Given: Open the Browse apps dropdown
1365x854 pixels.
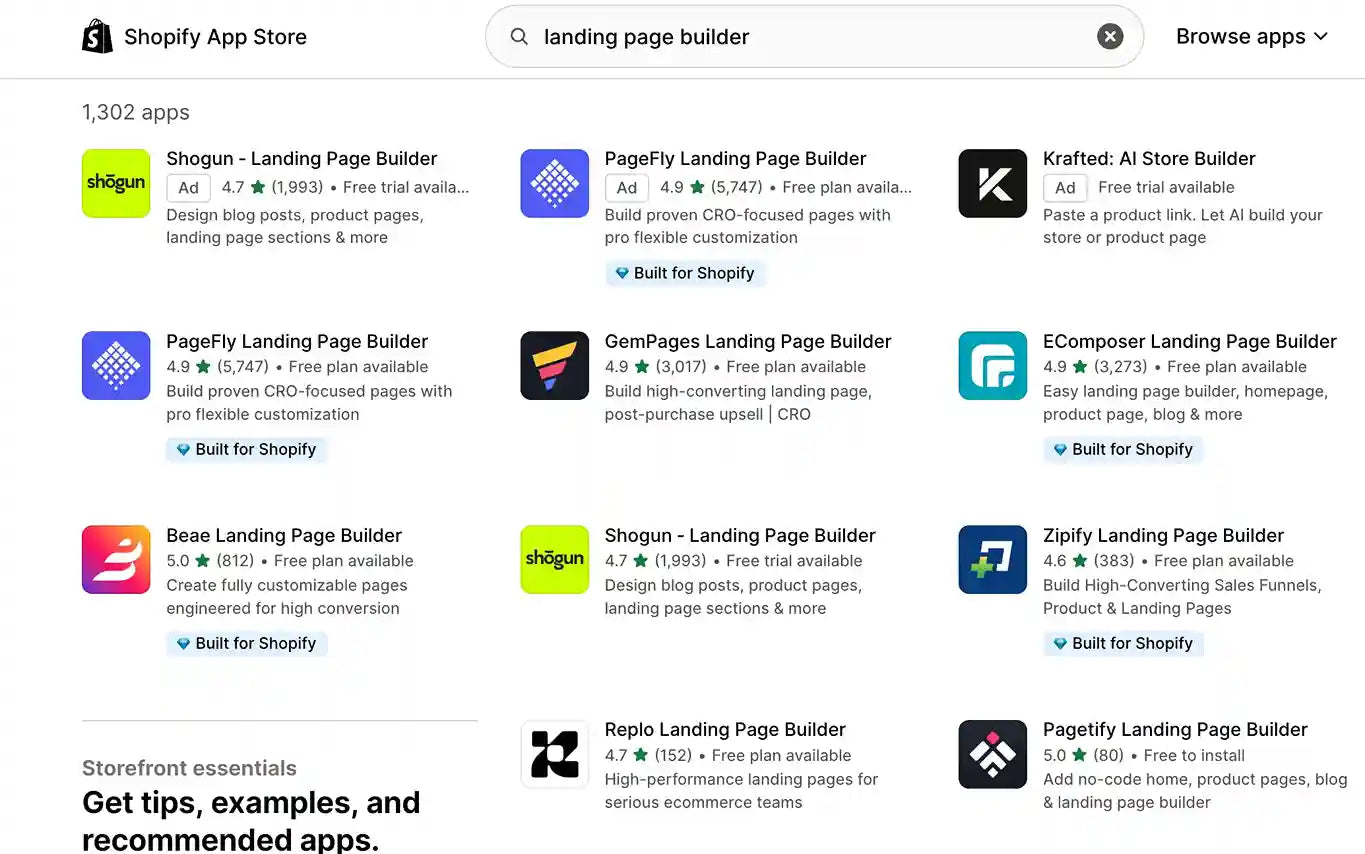Looking at the screenshot, I should 1251,36.
